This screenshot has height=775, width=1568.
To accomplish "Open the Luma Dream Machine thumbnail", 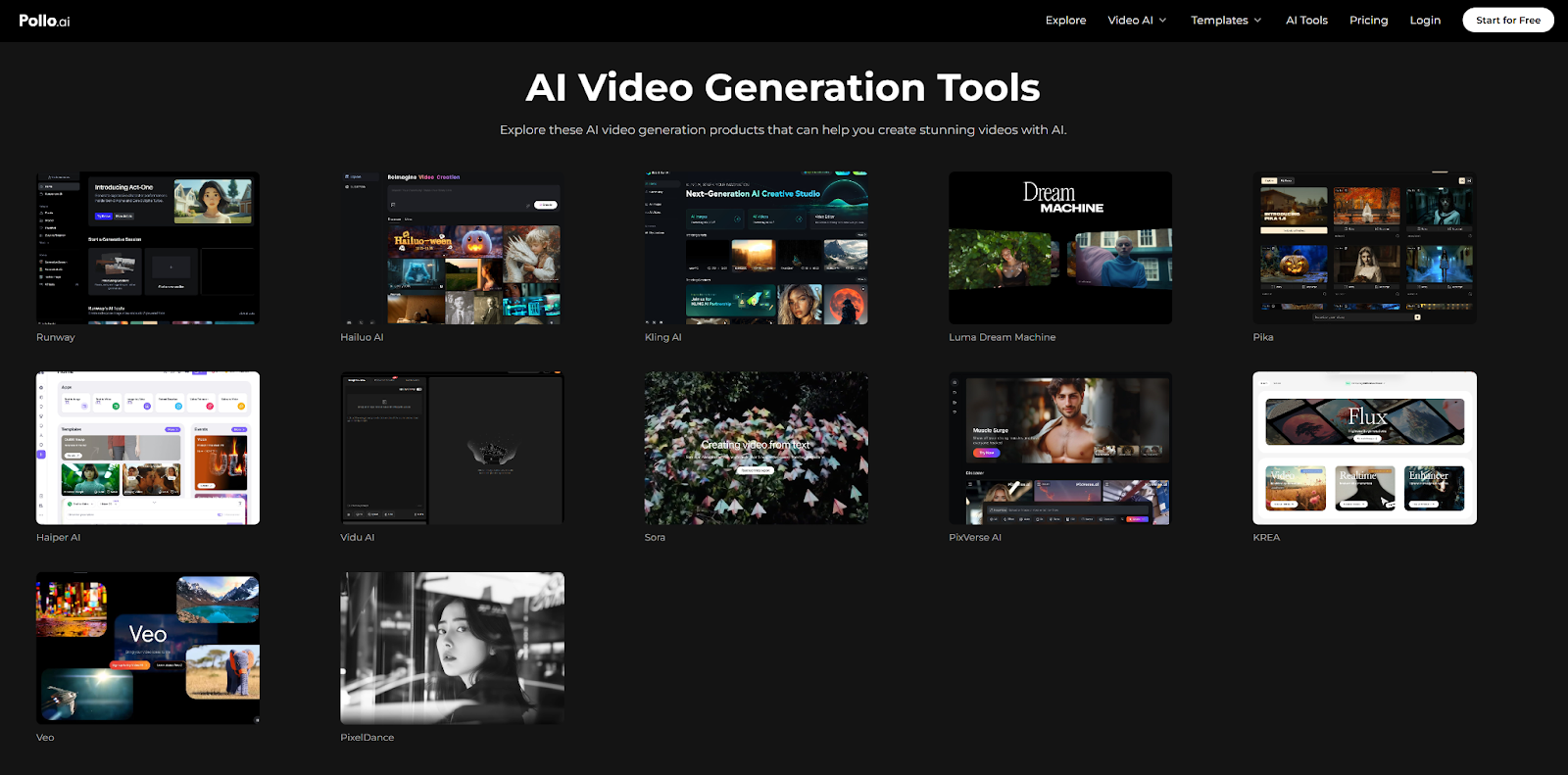I will 1060,248.
